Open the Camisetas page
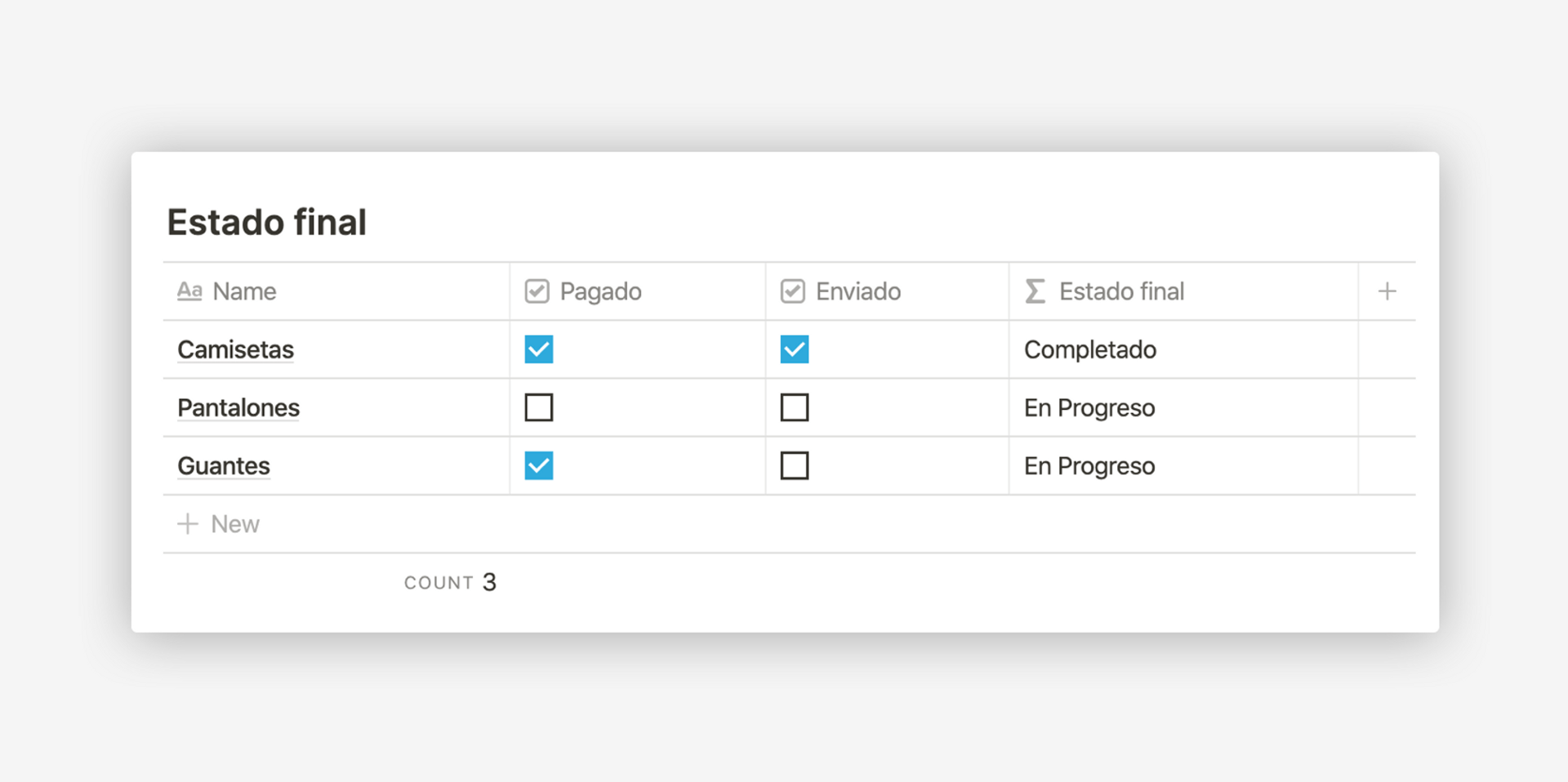 click(x=235, y=349)
